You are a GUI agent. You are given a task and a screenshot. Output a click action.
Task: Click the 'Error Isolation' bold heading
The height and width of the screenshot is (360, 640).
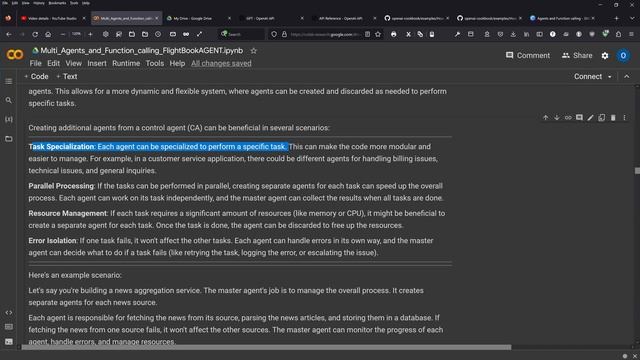(52, 240)
